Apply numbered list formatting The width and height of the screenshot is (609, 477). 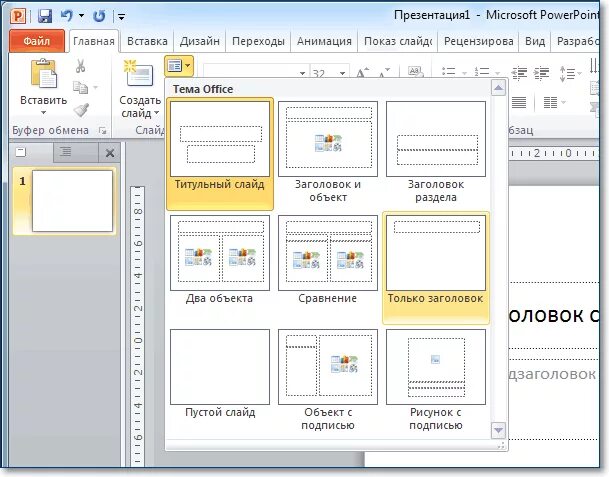coord(482,73)
